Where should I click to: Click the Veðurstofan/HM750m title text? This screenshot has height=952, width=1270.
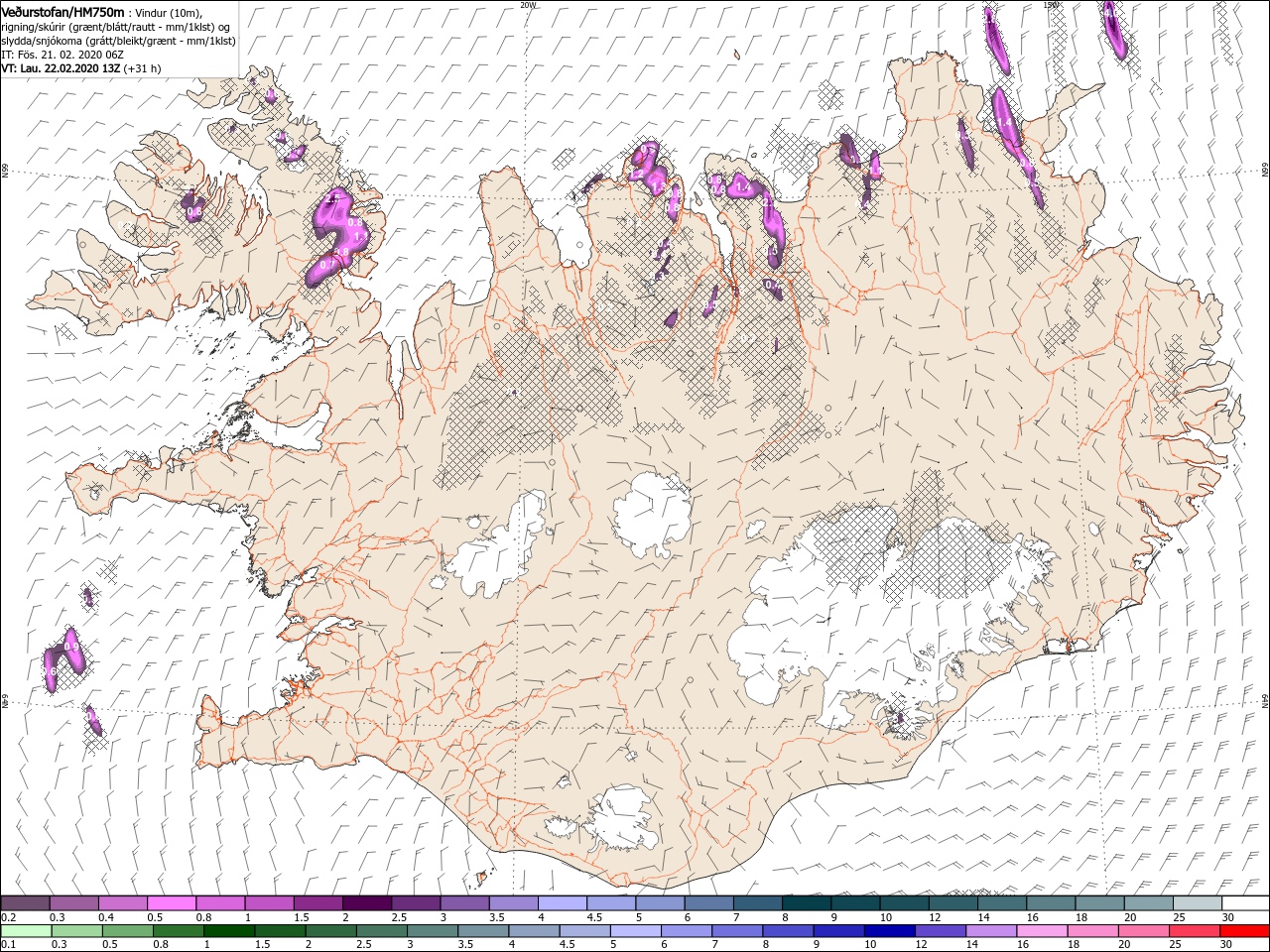tap(63, 11)
